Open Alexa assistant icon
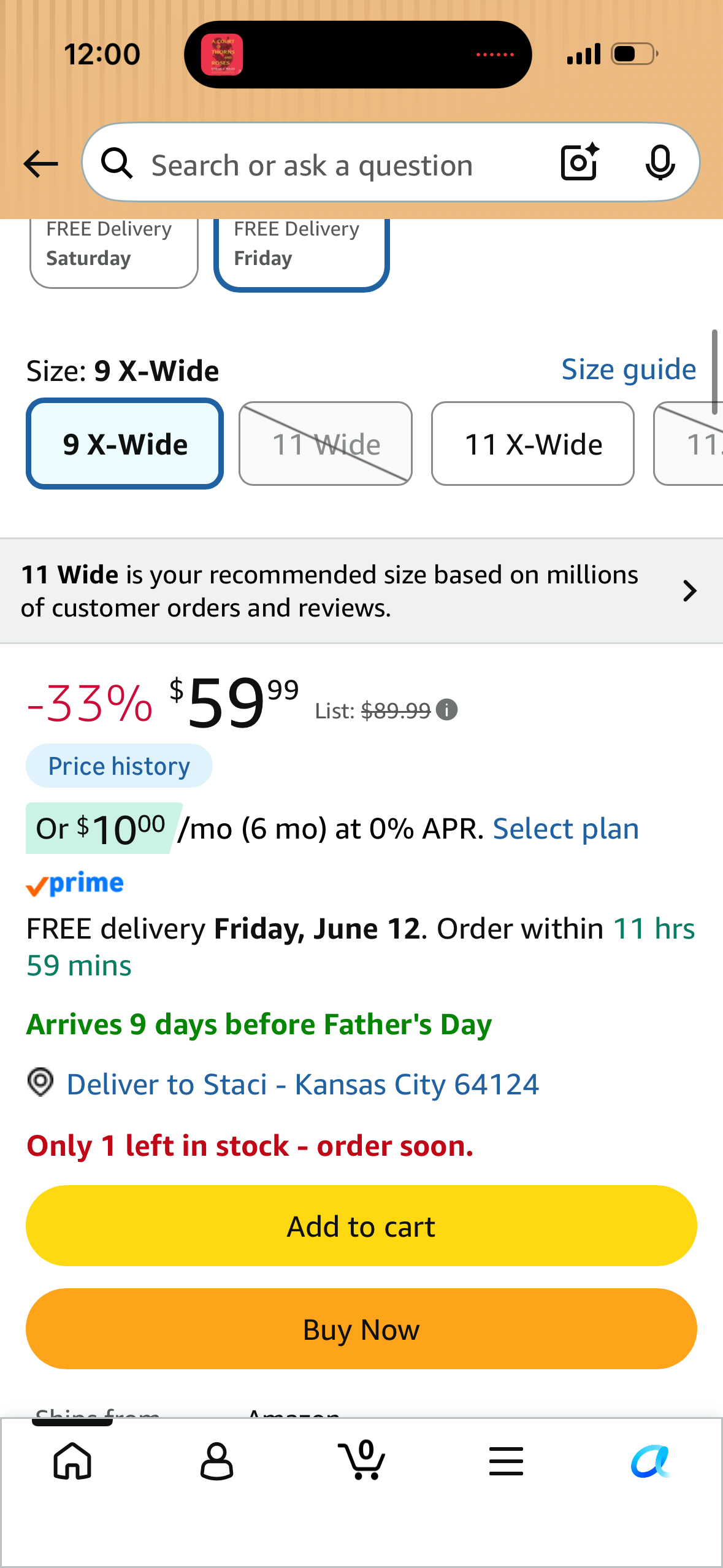 pos(651,1461)
